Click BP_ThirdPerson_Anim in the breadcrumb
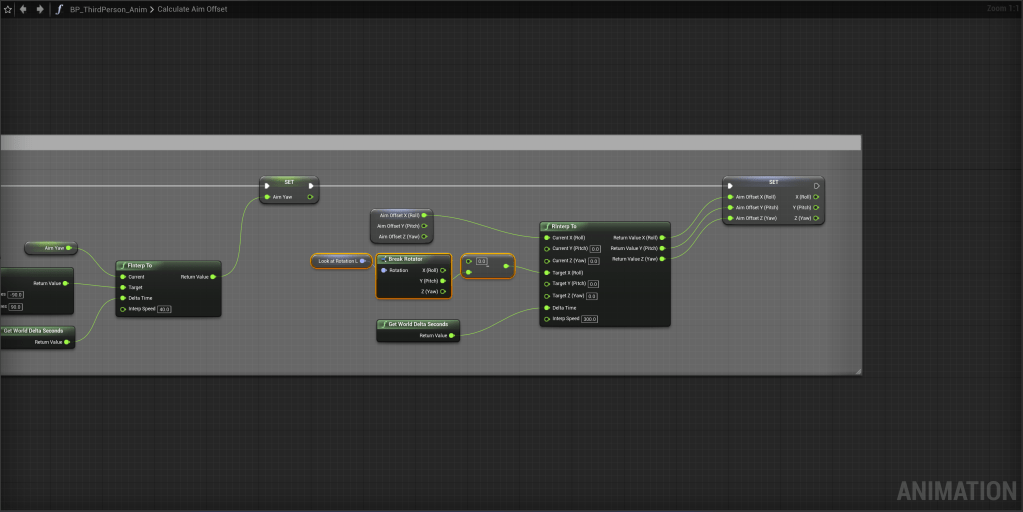Viewport: 1023px width, 512px height. point(108,9)
